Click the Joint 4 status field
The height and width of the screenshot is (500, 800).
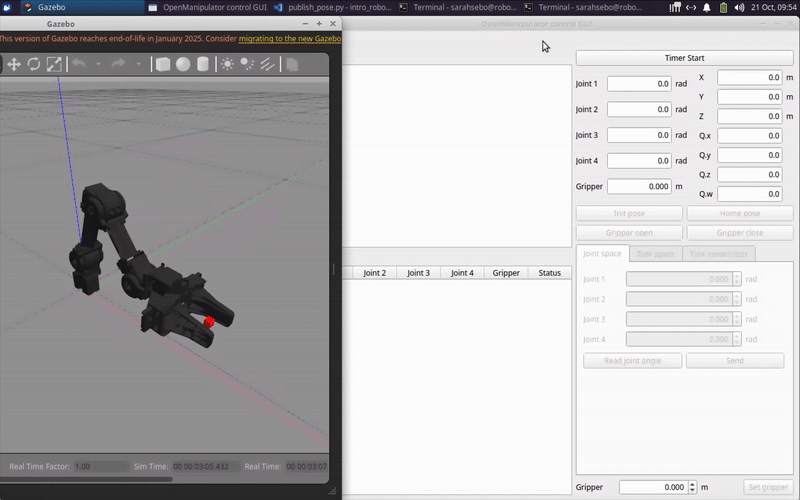point(639,161)
